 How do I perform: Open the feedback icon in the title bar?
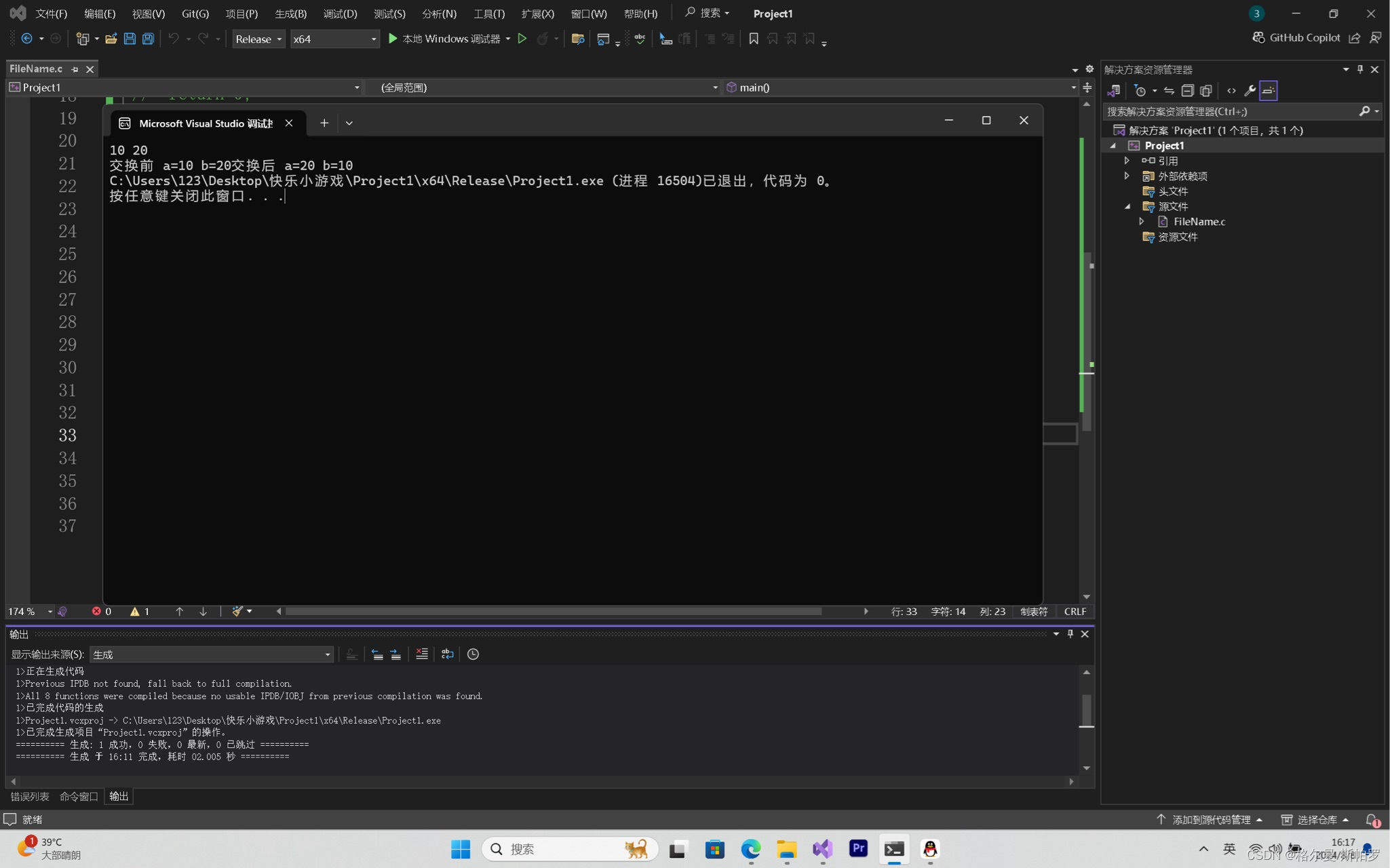1375,38
